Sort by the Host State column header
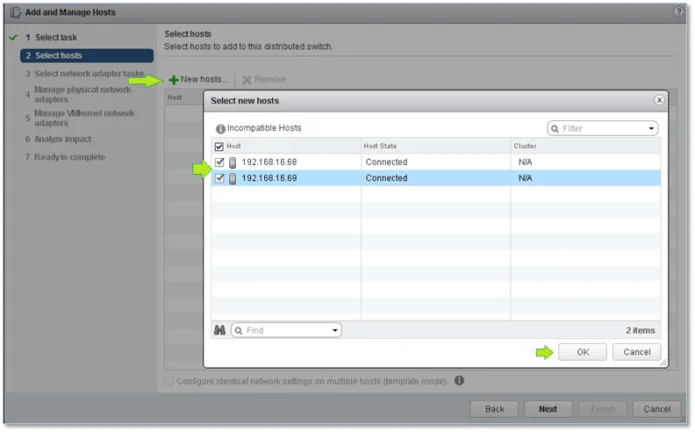 (435, 146)
